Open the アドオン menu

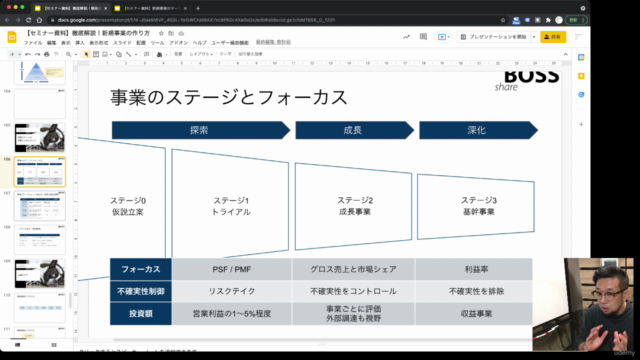click(178, 43)
